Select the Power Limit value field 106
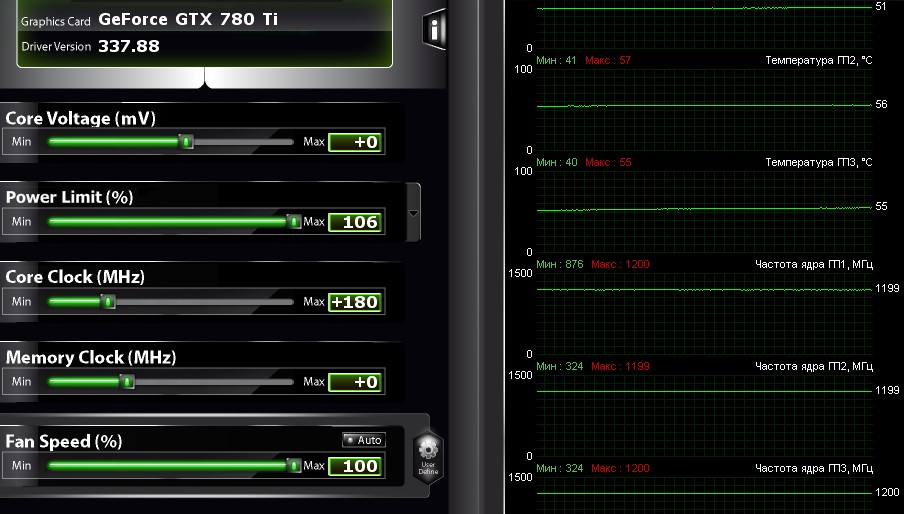 [x=355, y=222]
